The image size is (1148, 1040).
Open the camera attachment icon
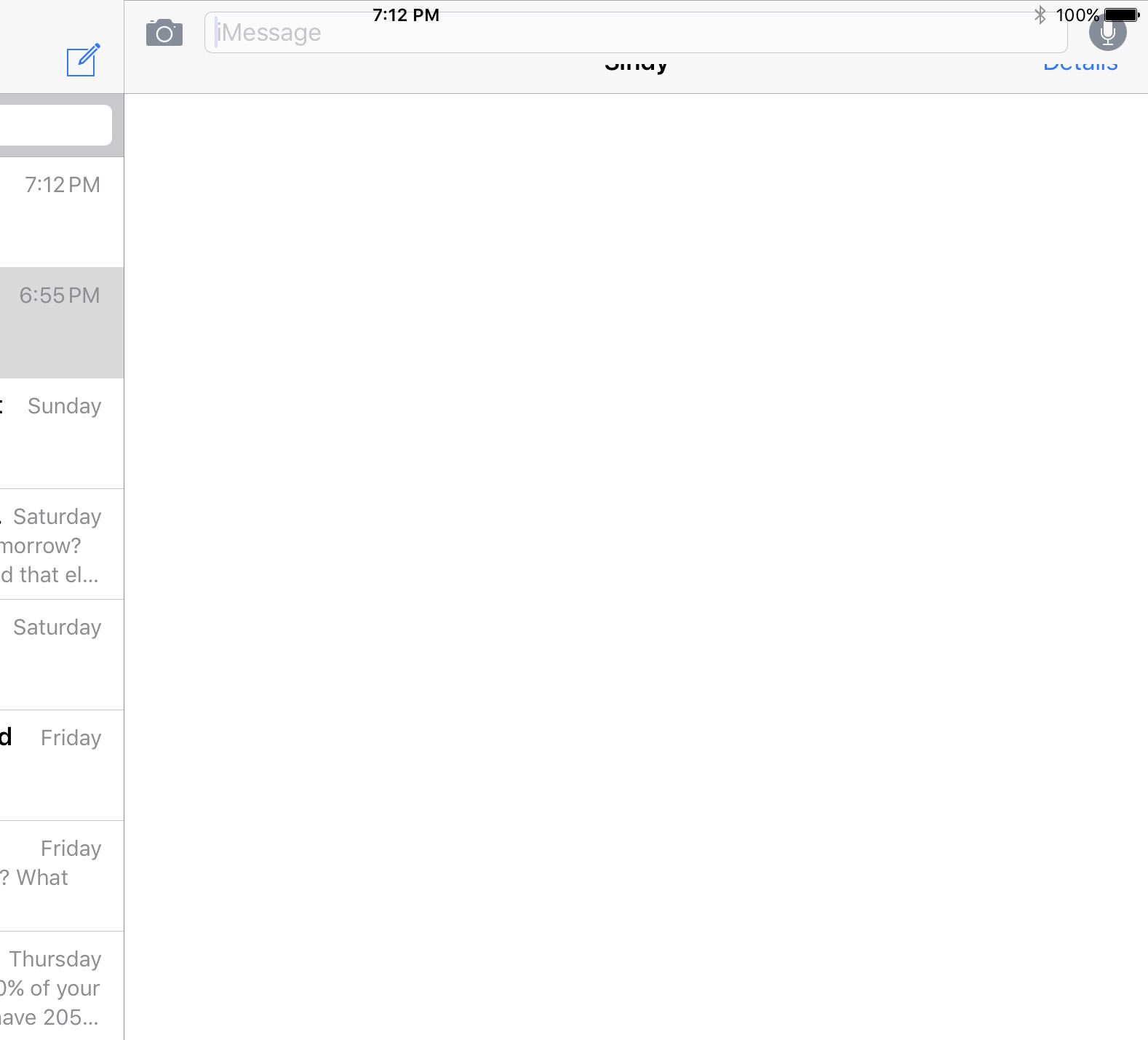point(164,33)
